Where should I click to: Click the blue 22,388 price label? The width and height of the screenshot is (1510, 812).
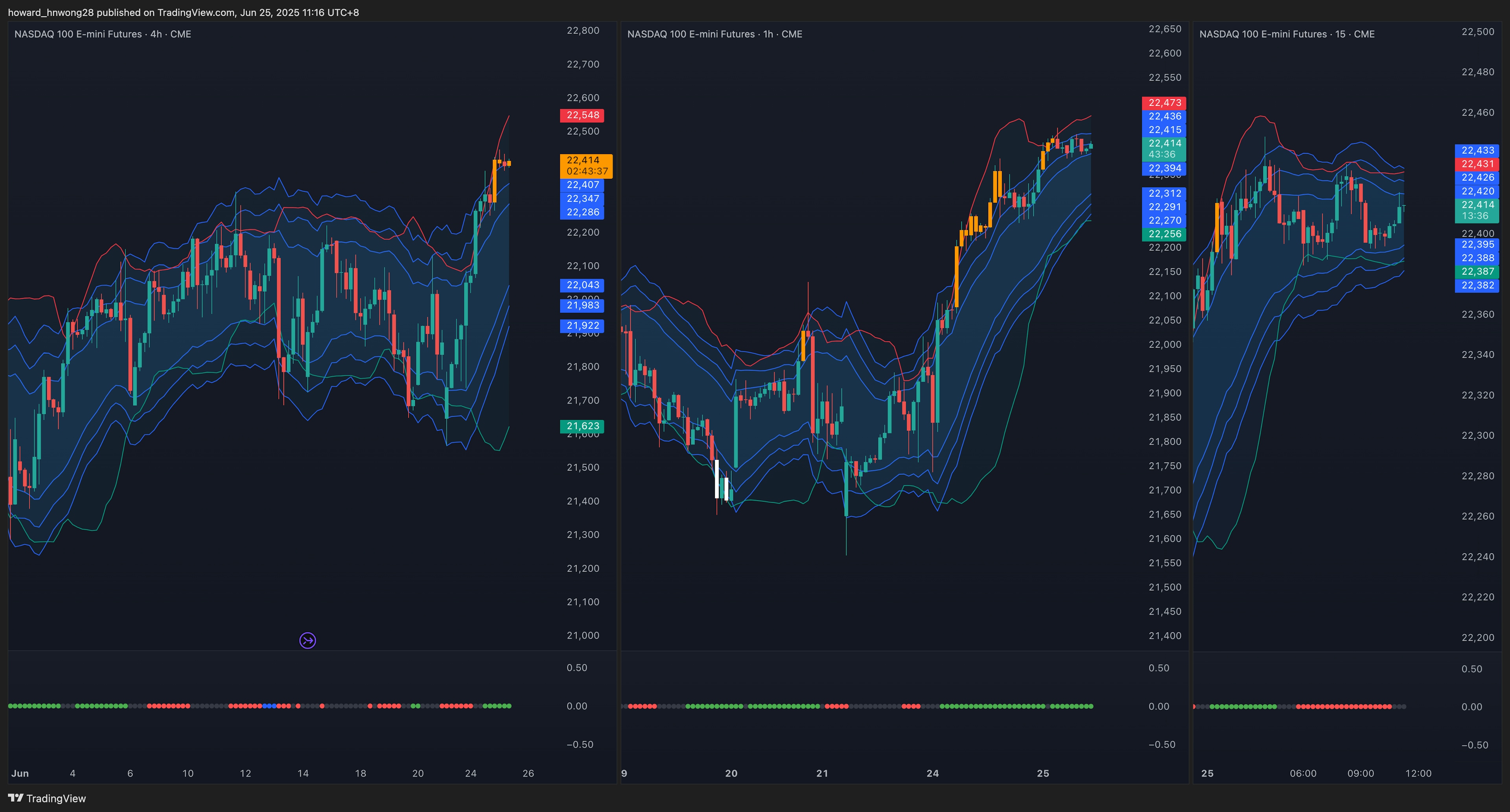(1477, 258)
